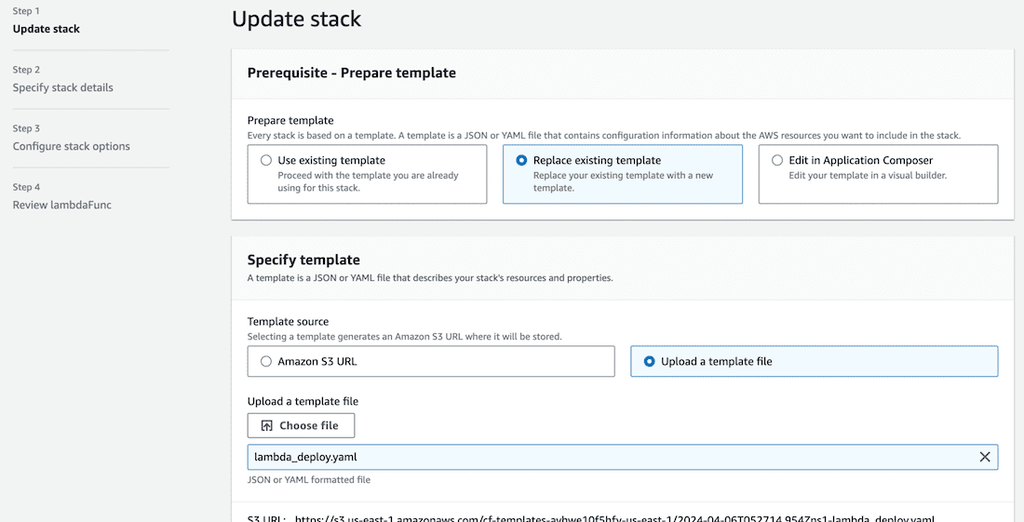Click the Specify template section heading
The image size is (1024, 522).
[303, 260]
